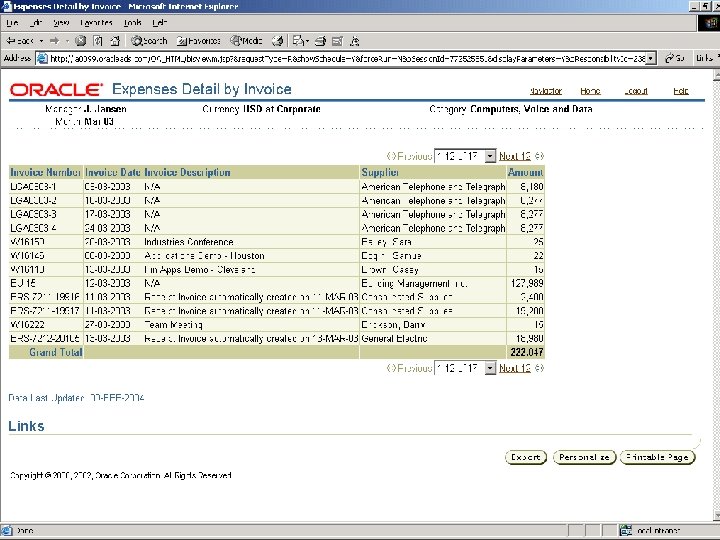Open the View menu
This screenshot has width=720, height=540.
[x=61, y=22]
